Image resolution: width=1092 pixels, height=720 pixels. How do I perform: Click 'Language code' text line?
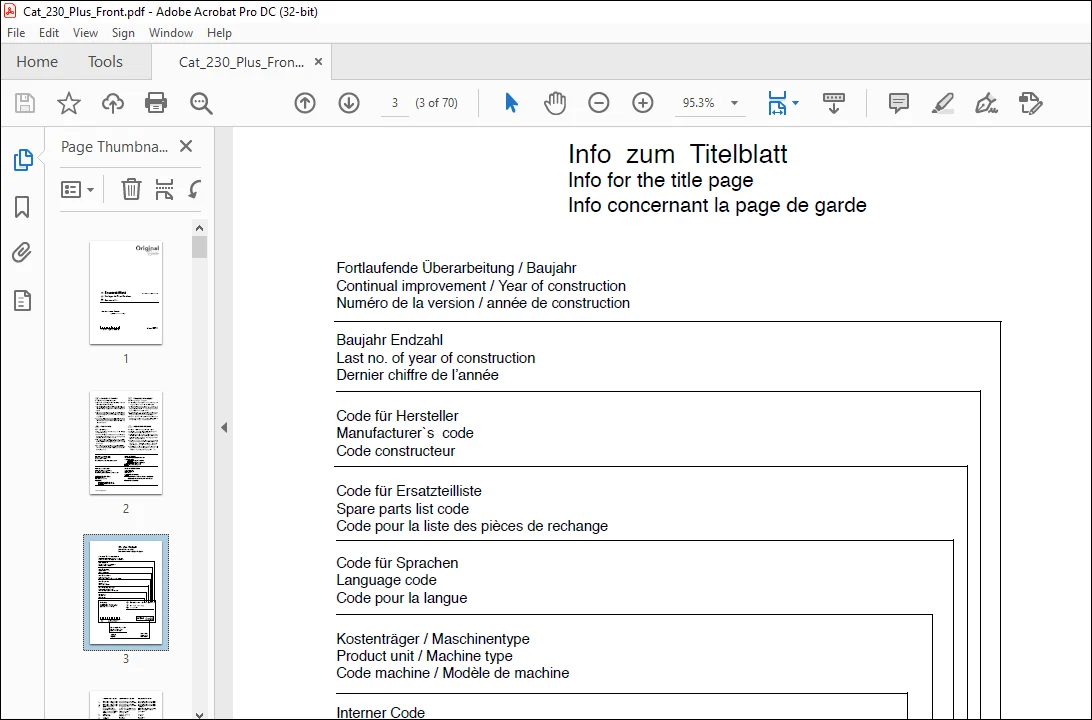point(387,580)
